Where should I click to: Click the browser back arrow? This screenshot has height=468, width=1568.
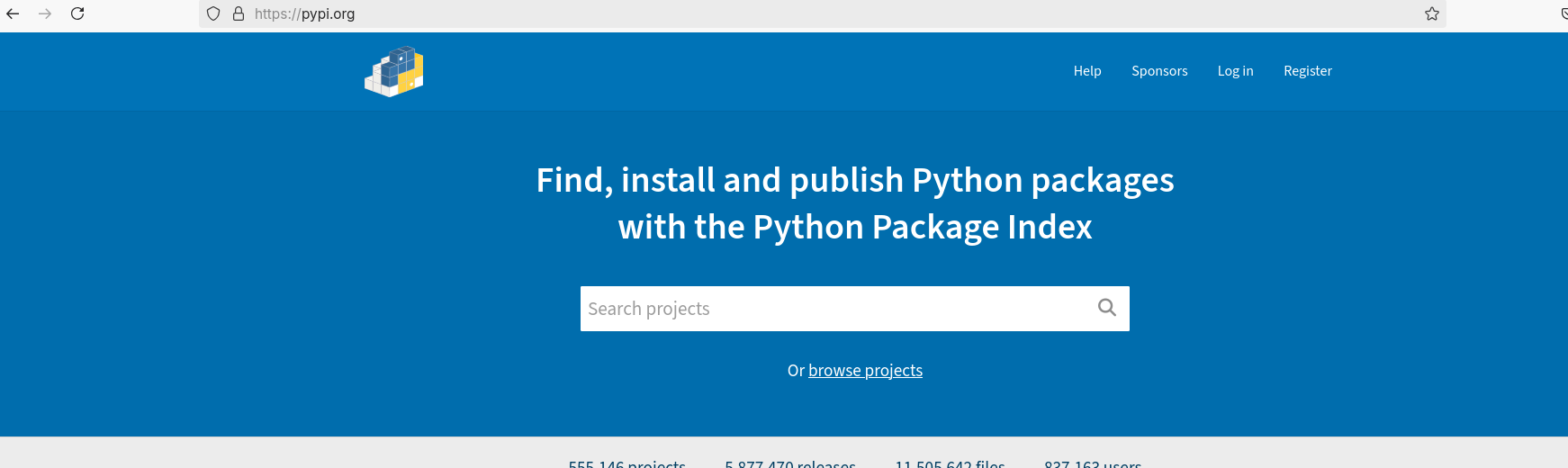13,13
